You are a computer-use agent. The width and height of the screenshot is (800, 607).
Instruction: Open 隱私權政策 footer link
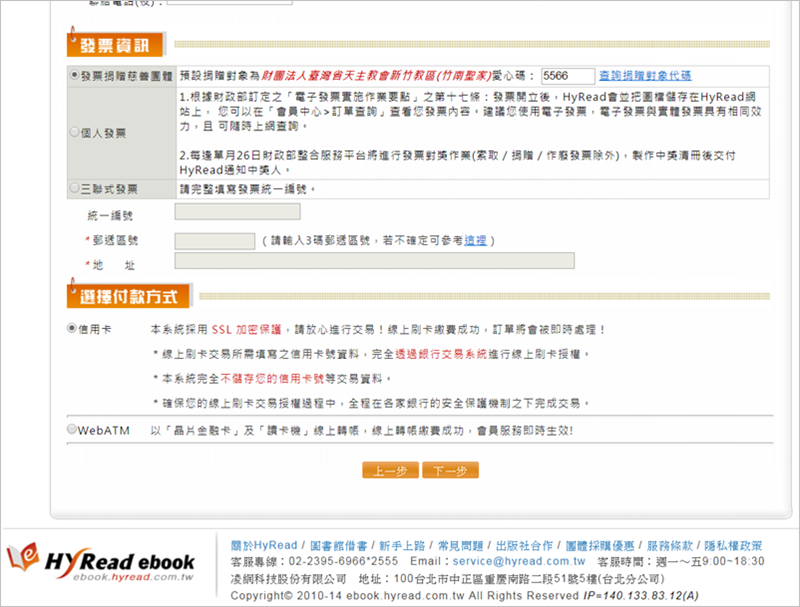732,546
